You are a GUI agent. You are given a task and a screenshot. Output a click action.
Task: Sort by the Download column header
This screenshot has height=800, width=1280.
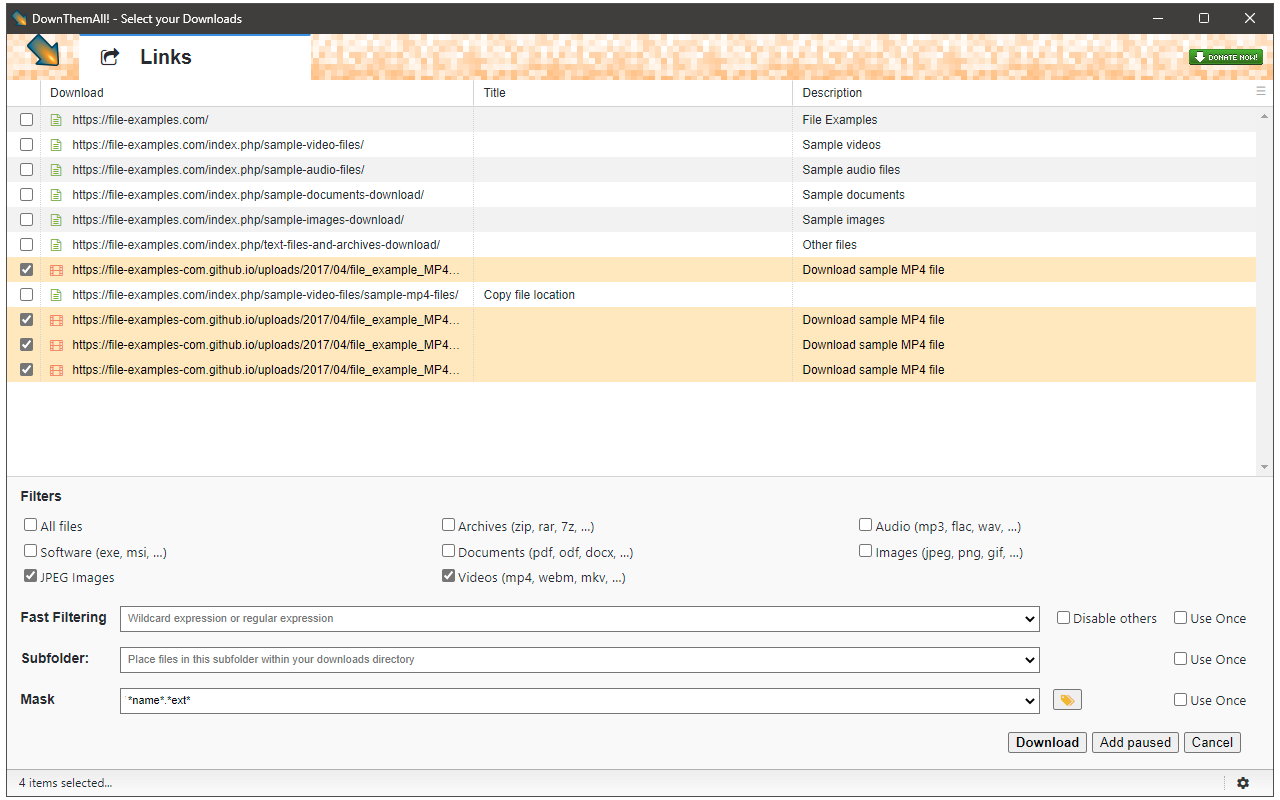[x=257, y=93]
